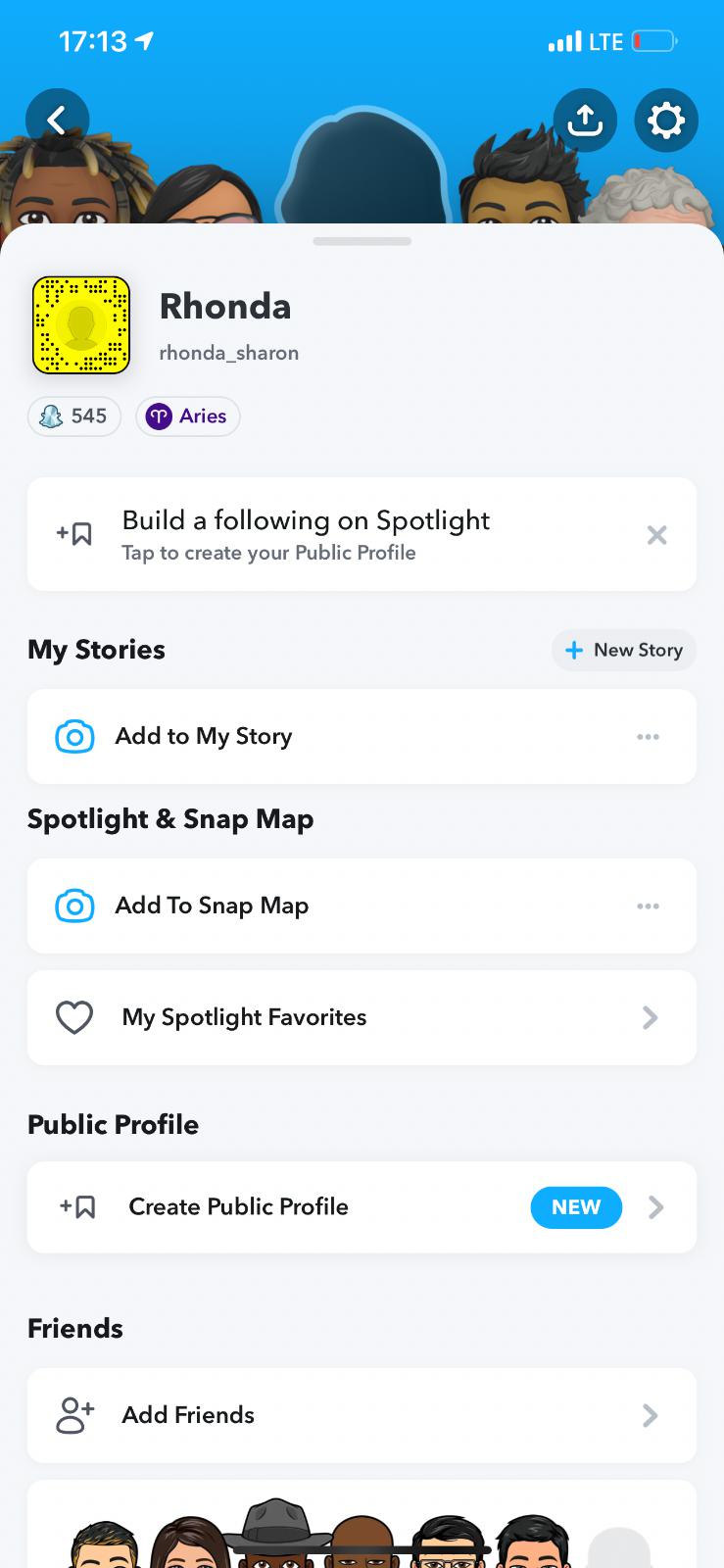Tap the Add Friends person icon
724x1568 pixels.
click(74, 1416)
